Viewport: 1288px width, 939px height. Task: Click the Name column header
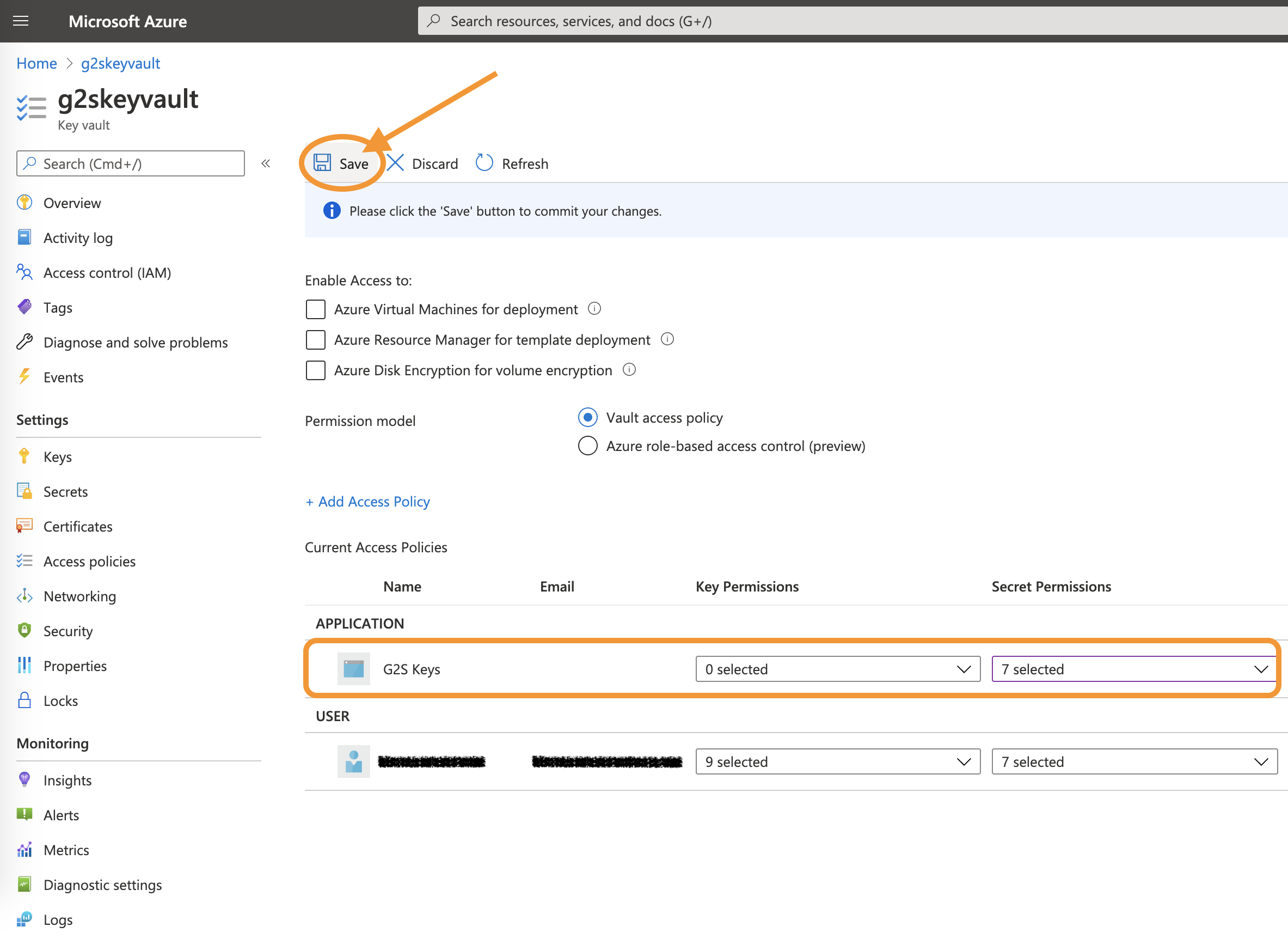402,586
